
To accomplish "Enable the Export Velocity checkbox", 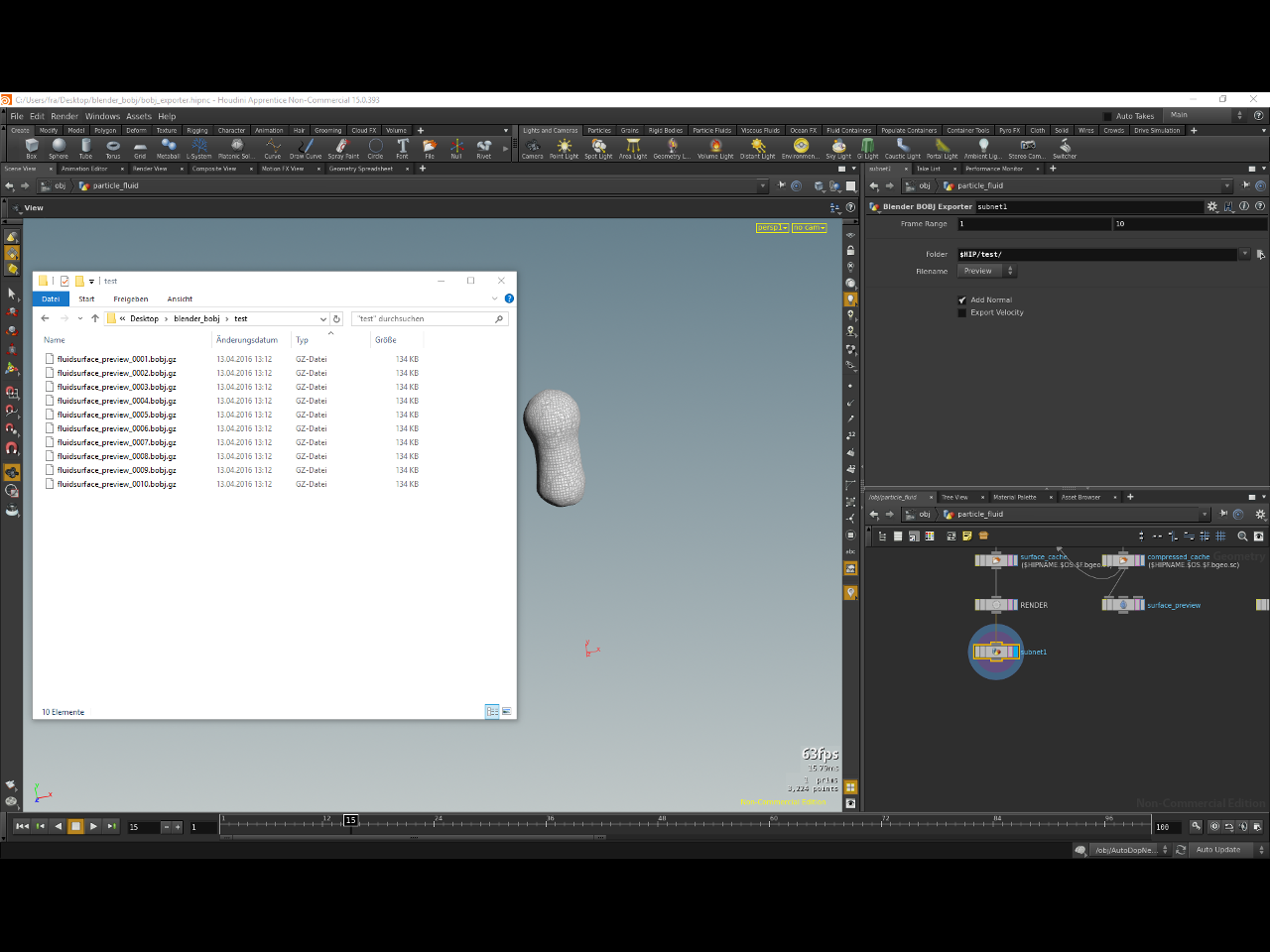I will 961,312.
